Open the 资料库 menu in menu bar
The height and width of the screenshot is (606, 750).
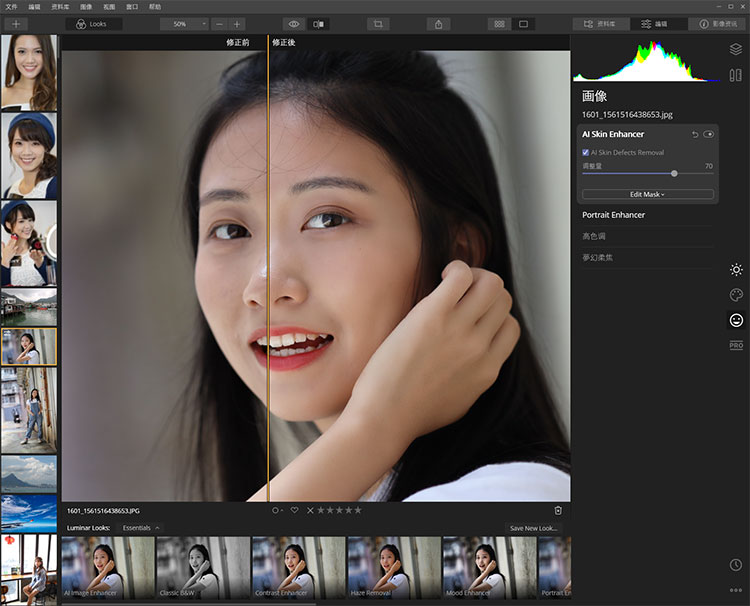click(60, 7)
